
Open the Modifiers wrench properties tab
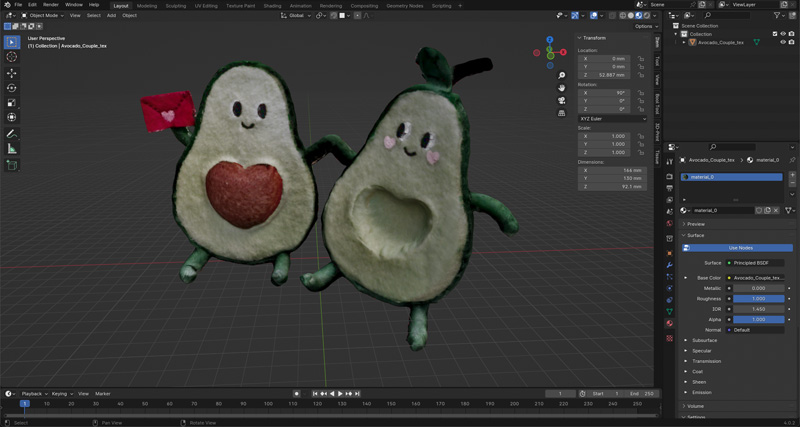tap(670, 265)
